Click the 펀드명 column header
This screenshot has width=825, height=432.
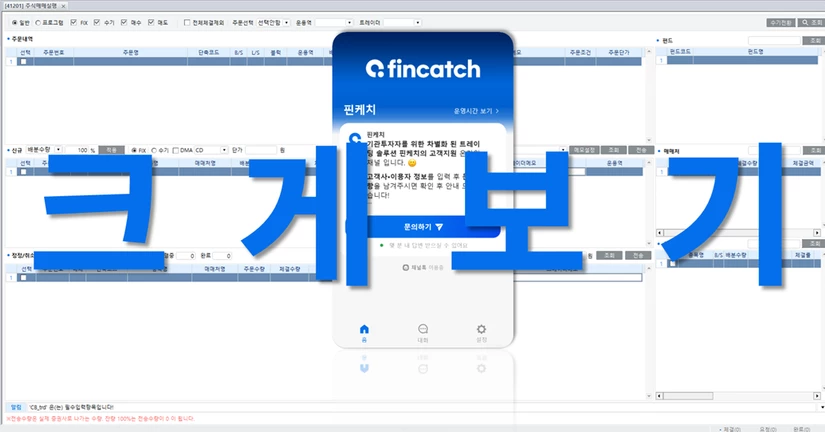coord(756,52)
